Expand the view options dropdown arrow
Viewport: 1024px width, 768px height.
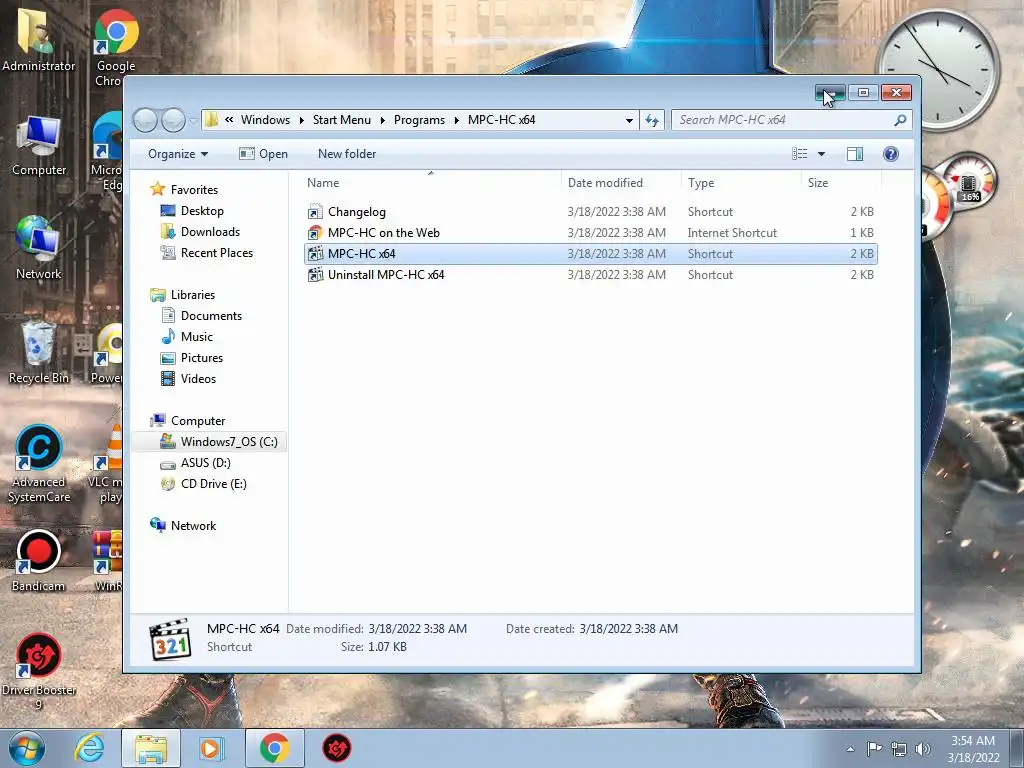[x=822, y=154]
